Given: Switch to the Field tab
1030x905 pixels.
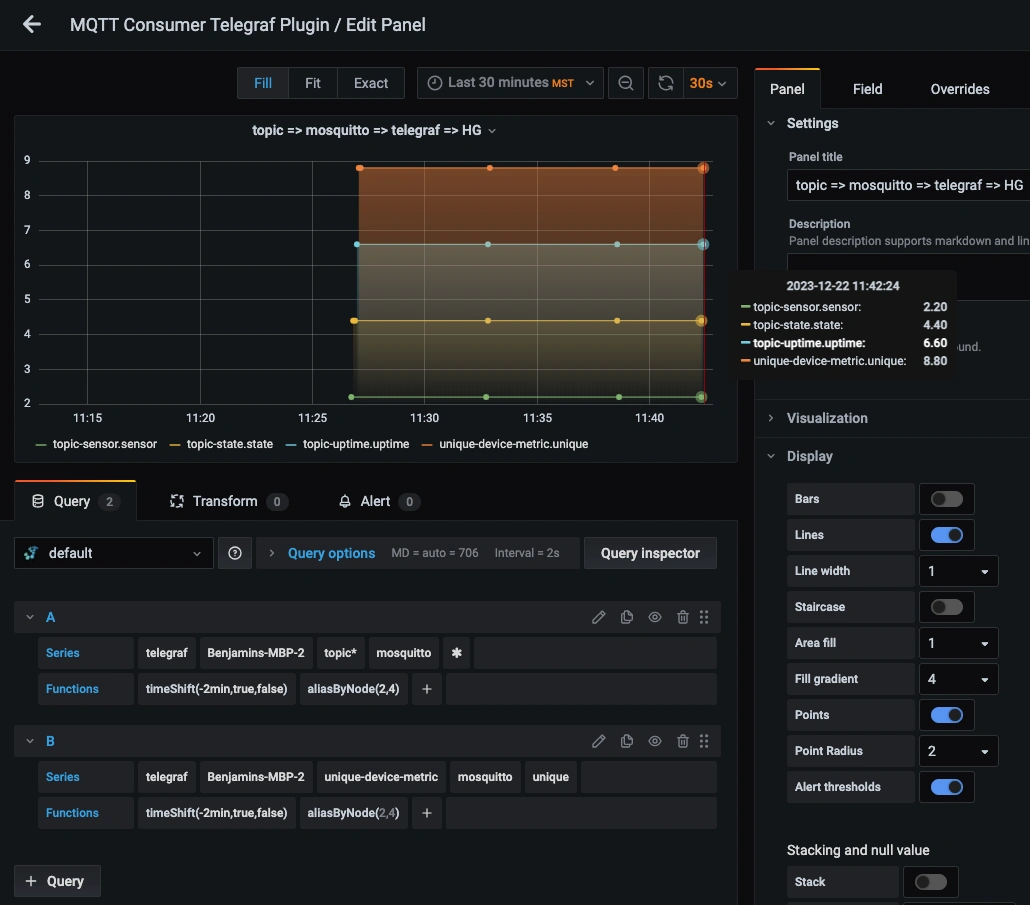Looking at the screenshot, I should tap(867, 89).
